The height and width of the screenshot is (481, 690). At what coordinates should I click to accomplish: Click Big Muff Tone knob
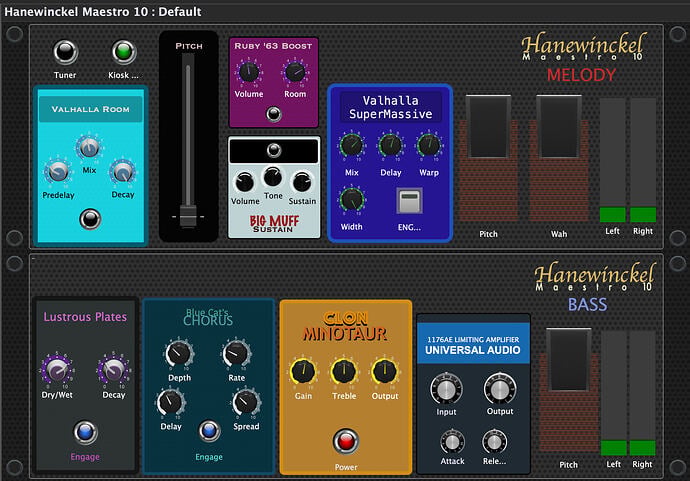[x=273, y=177]
